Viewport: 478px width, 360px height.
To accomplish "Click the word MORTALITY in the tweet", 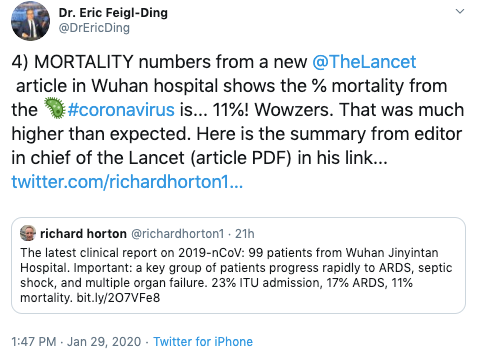I will (x=84, y=62).
